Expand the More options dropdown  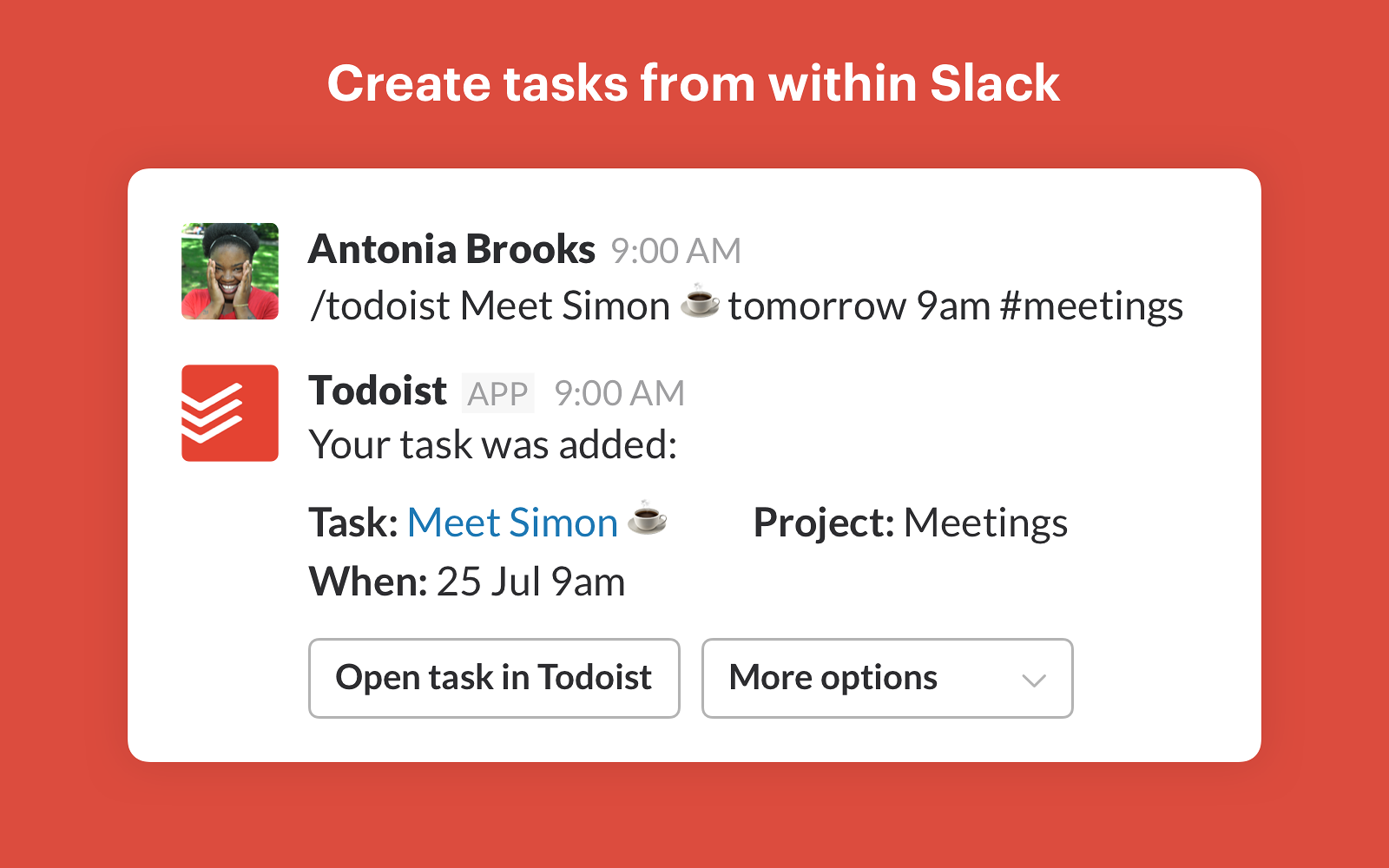(x=886, y=679)
